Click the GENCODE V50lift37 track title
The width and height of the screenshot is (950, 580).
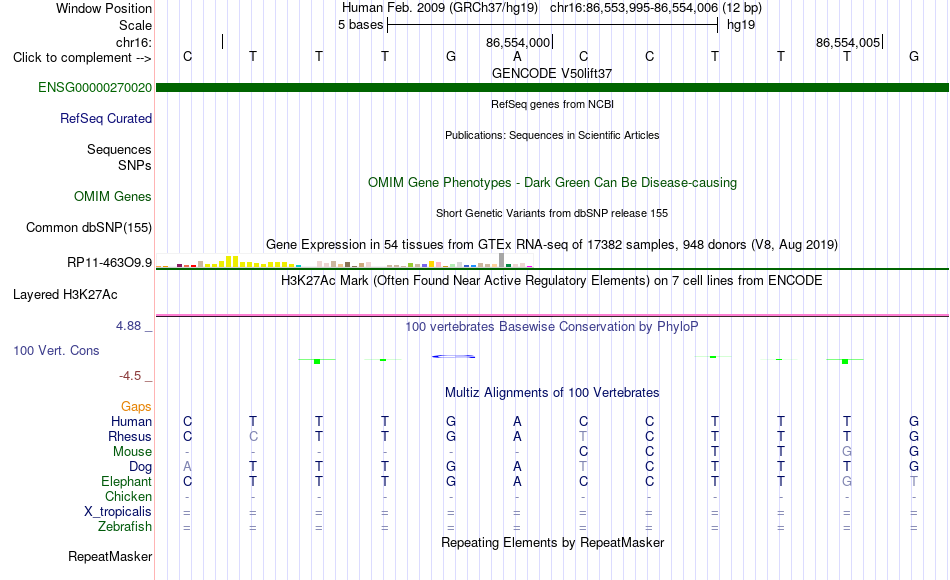552,73
